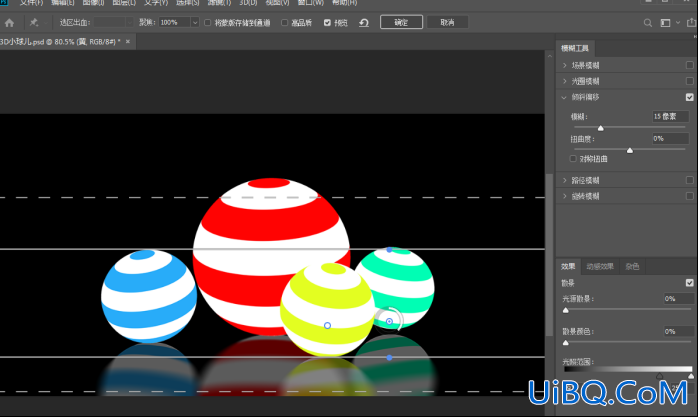Viewport: 698px width, 417px height.
Task: Click the 光源散景 0% value field
Action: pyautogui.click(x=678, y=299)
